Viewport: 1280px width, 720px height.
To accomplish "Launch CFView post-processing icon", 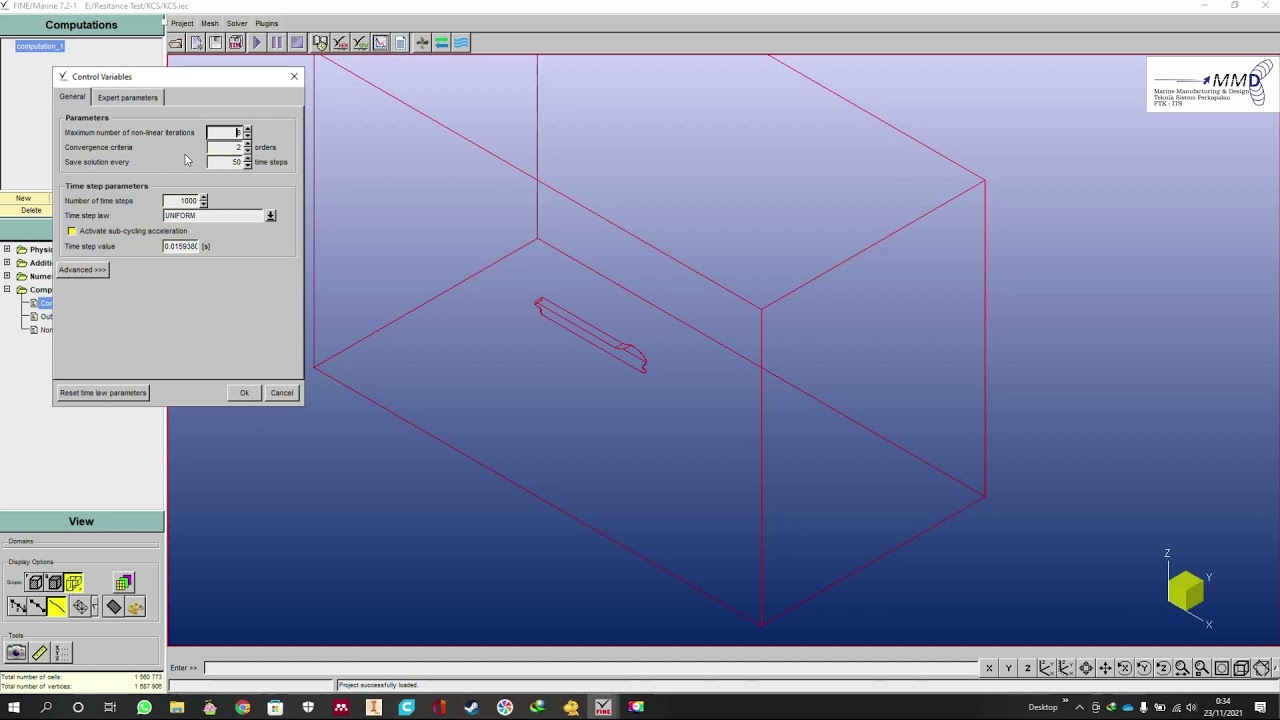I will (360, 42).
